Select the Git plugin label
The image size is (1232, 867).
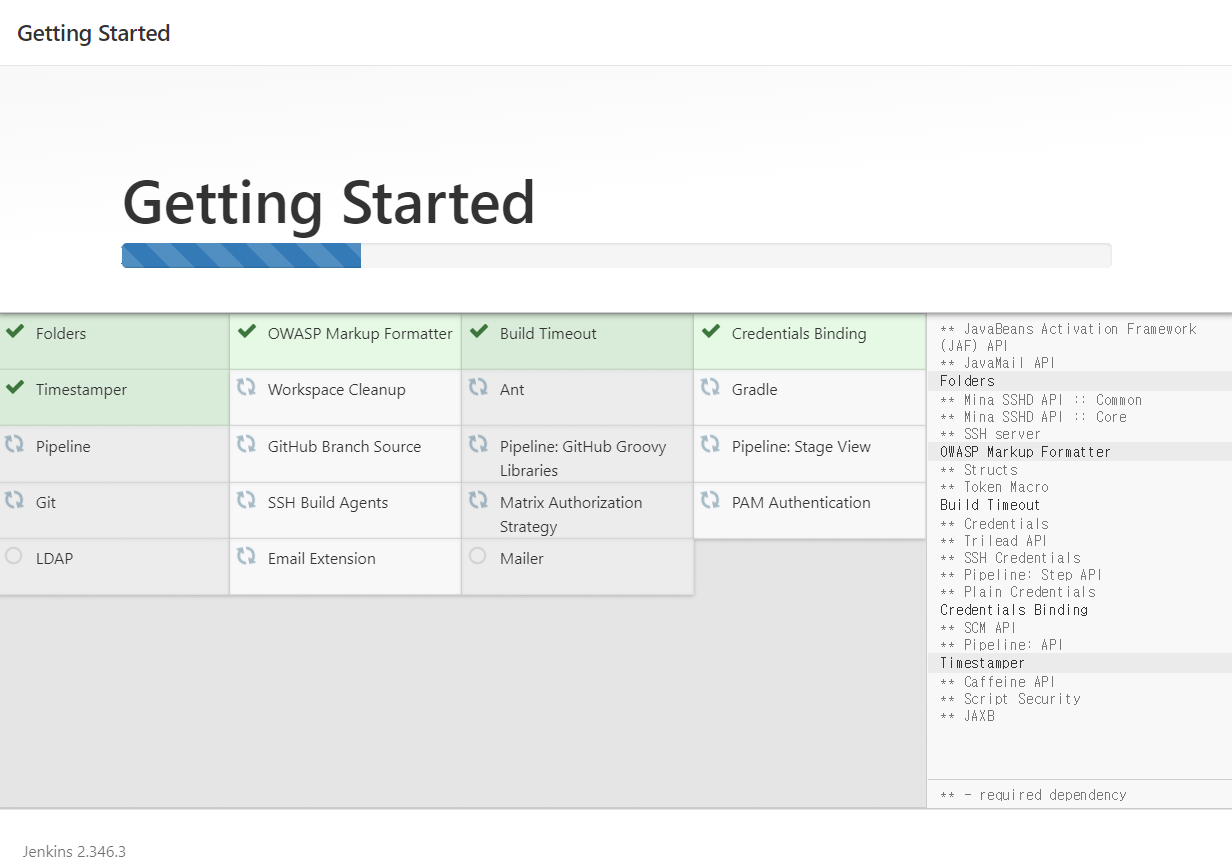pos(46,503)
